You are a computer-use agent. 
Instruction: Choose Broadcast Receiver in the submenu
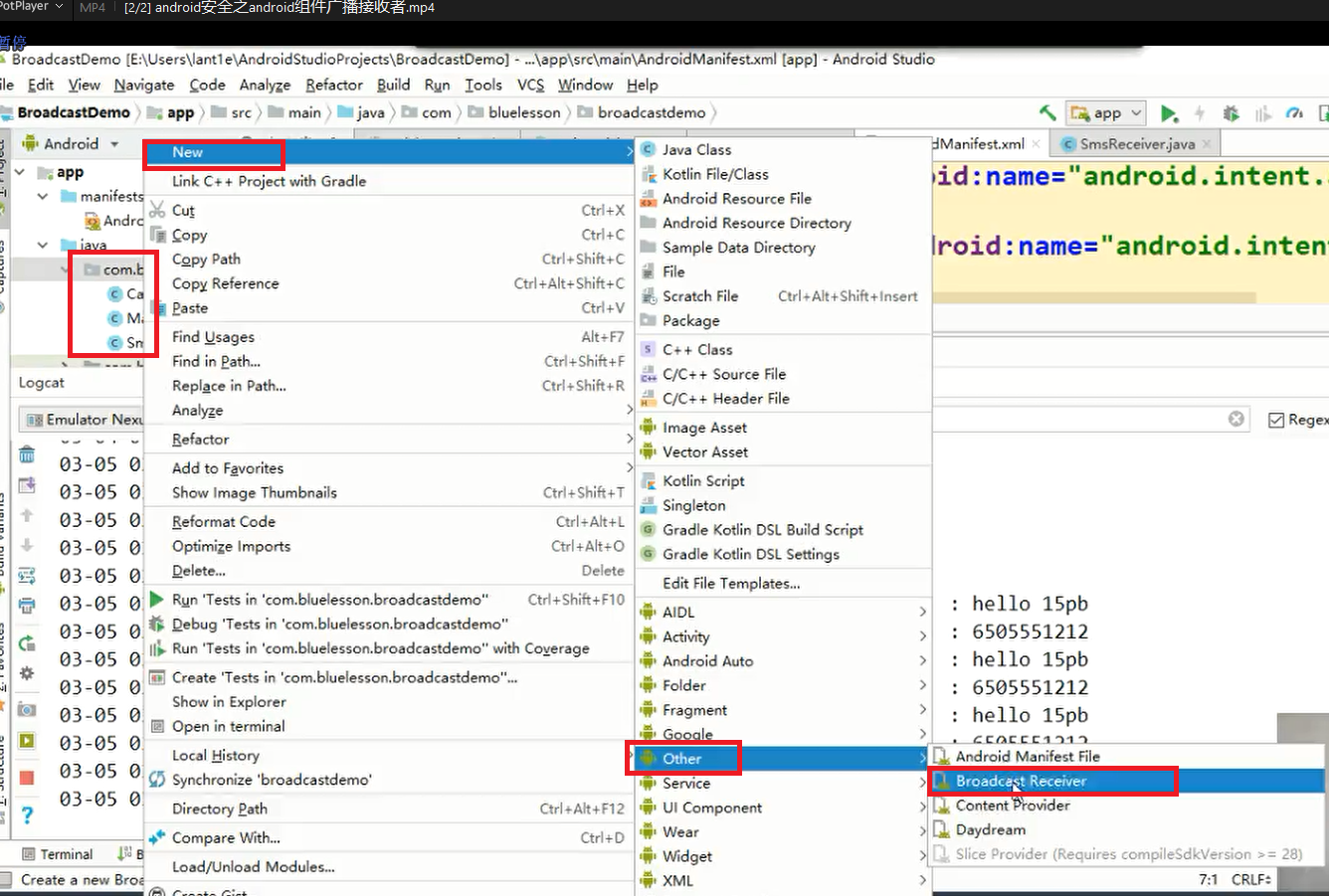(1126, 782)
